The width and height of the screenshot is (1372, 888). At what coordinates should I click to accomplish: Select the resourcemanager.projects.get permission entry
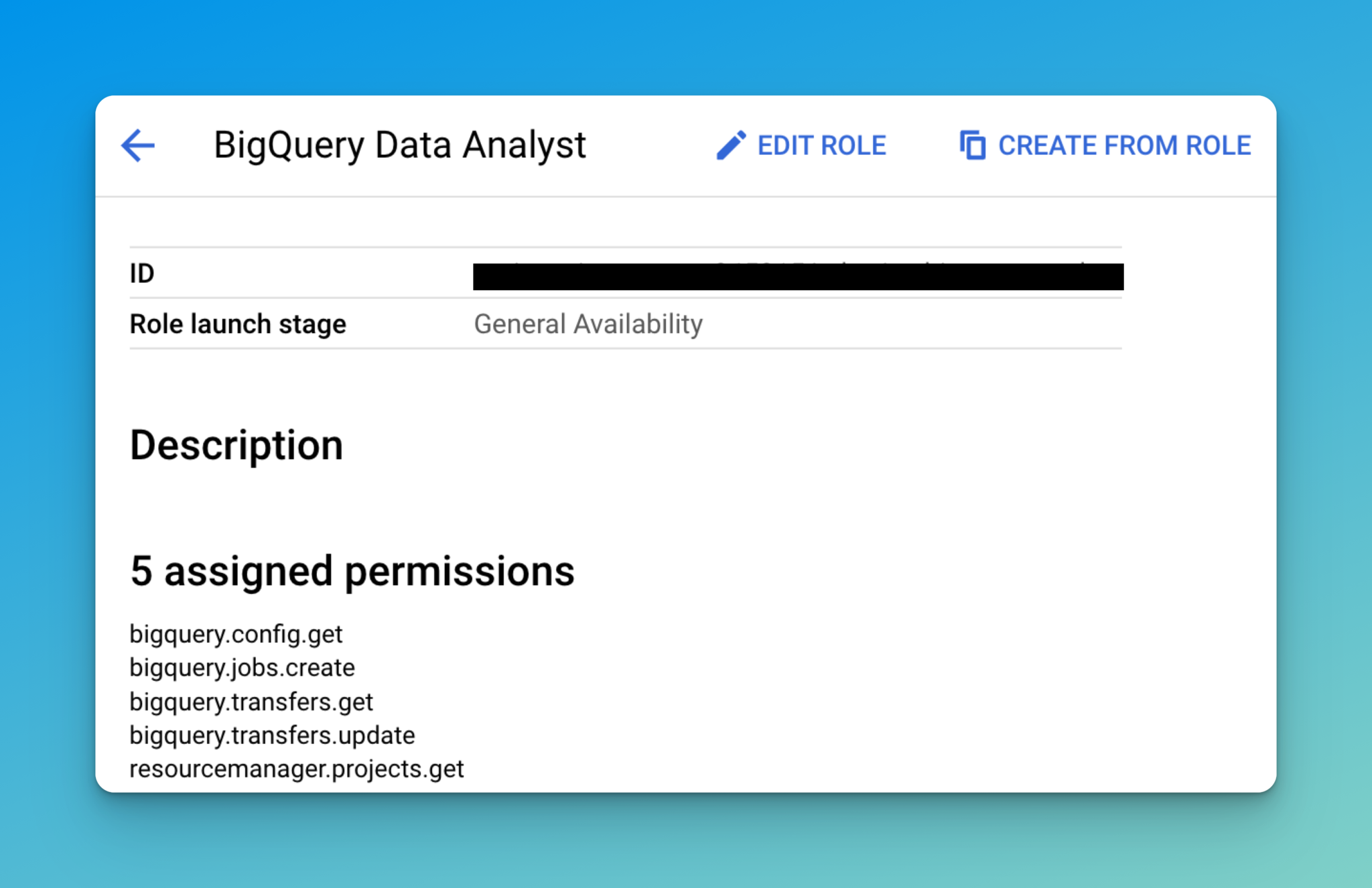(297, 769)
